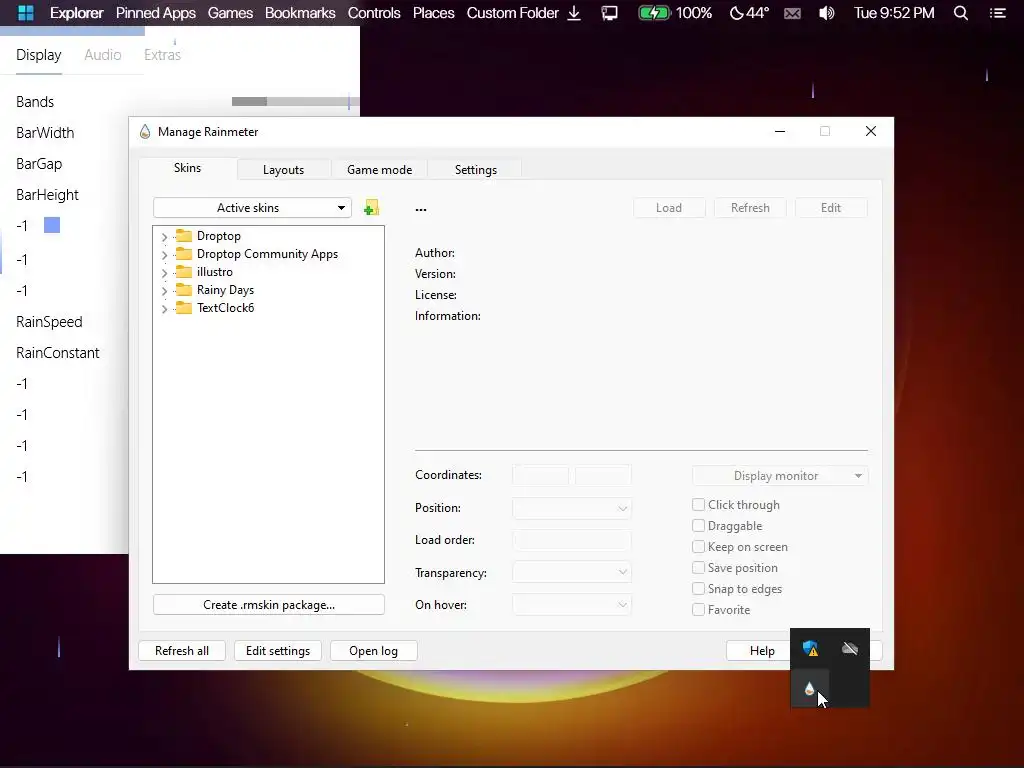Expand the Rainy Days tree node
This screenshot has height=768, width=1024.
[165, 291]
